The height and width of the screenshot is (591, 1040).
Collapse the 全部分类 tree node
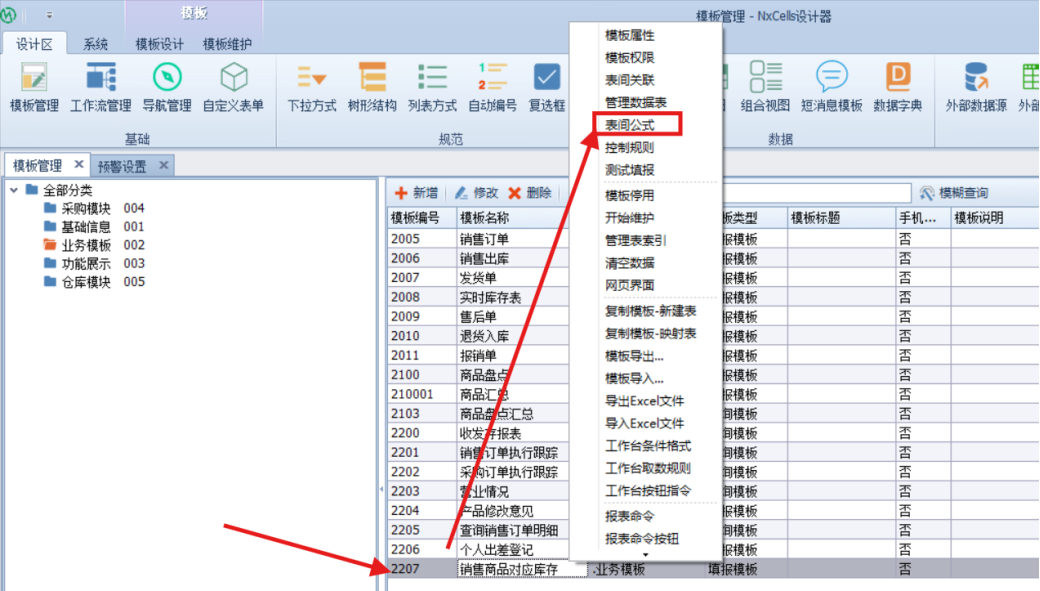(x=14, y=190)
